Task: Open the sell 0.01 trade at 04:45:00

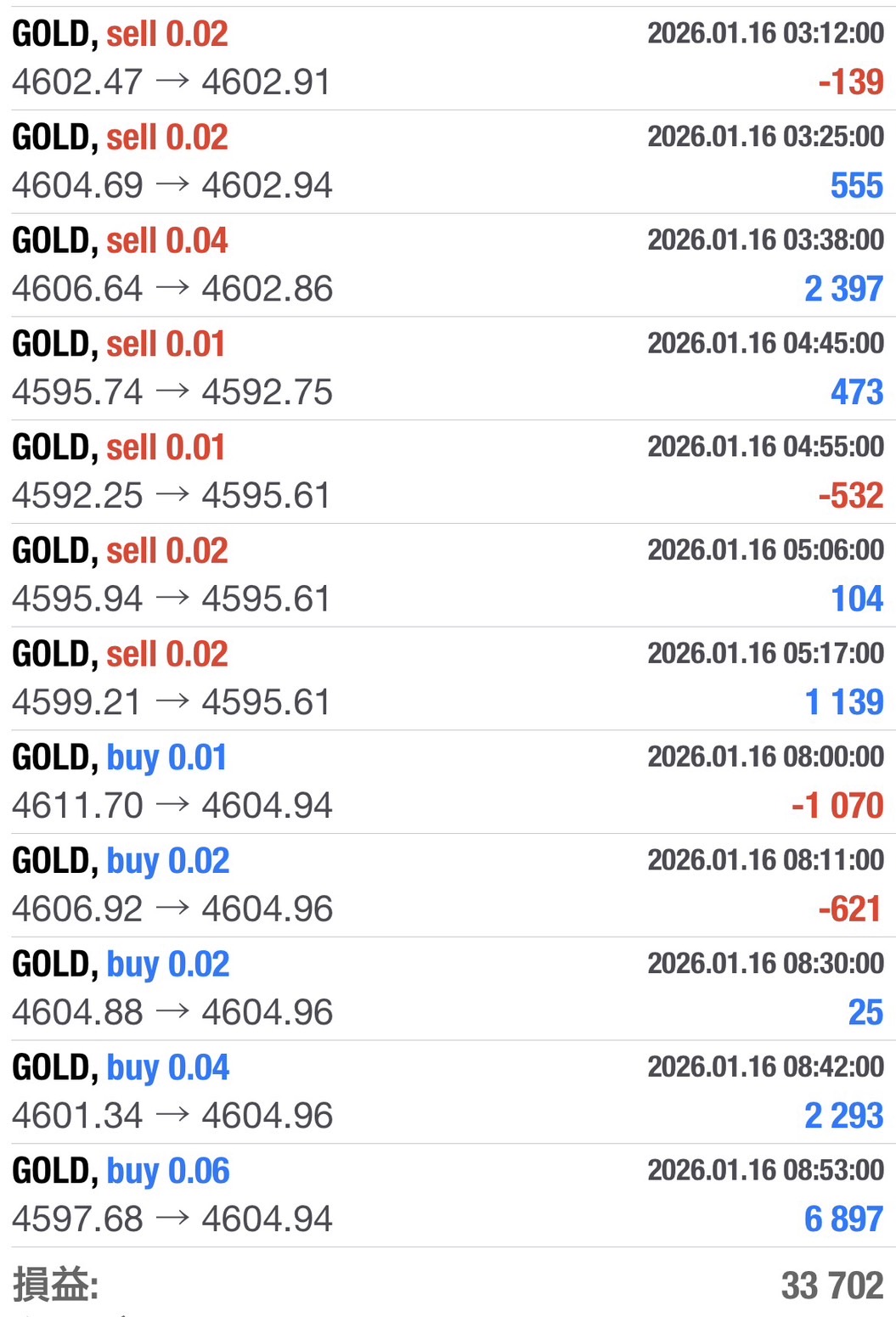Action: [x=448, y=368]
